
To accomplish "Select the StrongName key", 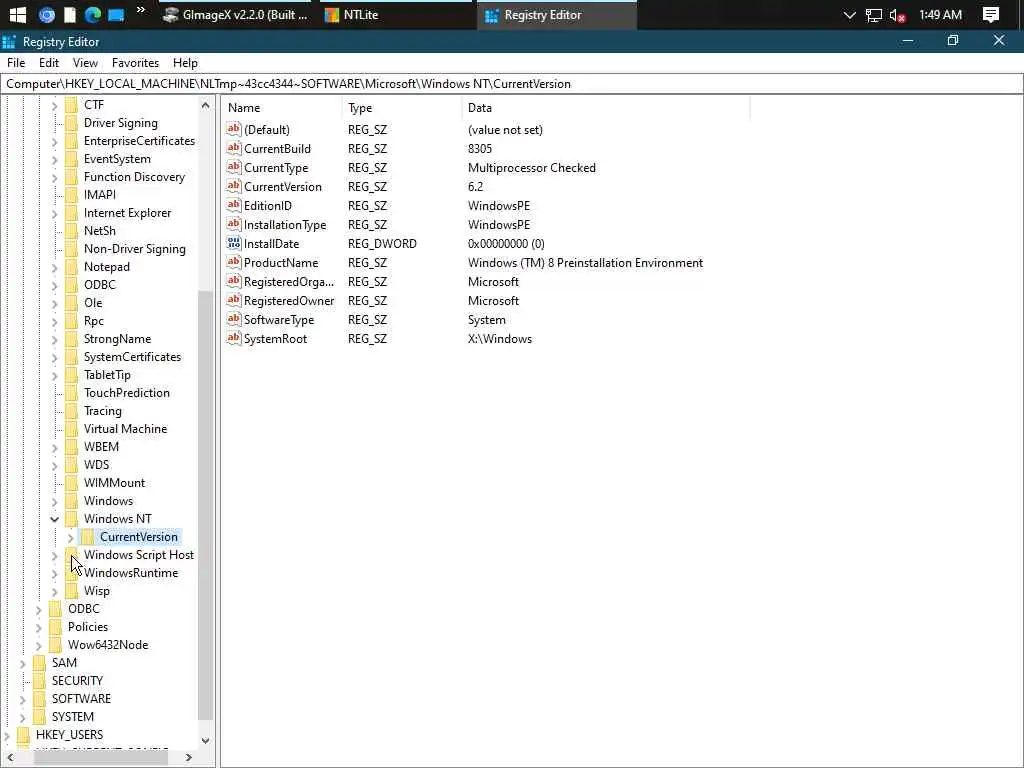I will pyautogui.click(x=117, y=339).
